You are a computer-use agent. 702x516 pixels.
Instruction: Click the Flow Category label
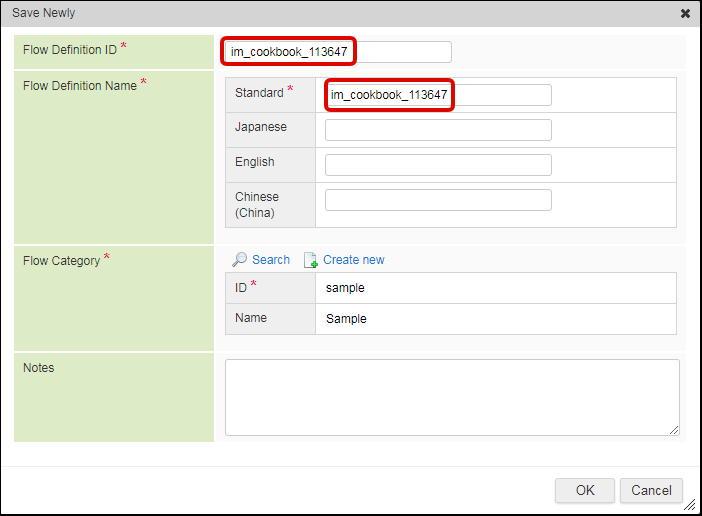(62, 261)
